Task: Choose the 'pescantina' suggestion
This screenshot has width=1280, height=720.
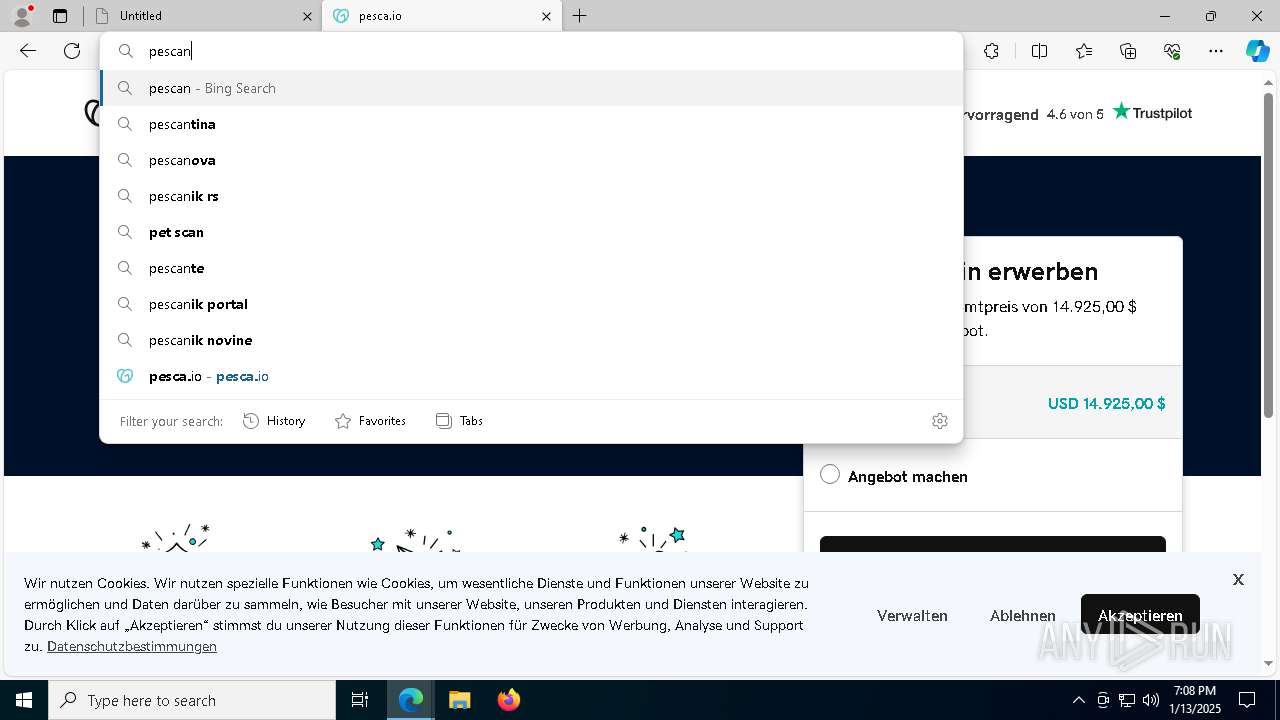Action: [531, 124]
